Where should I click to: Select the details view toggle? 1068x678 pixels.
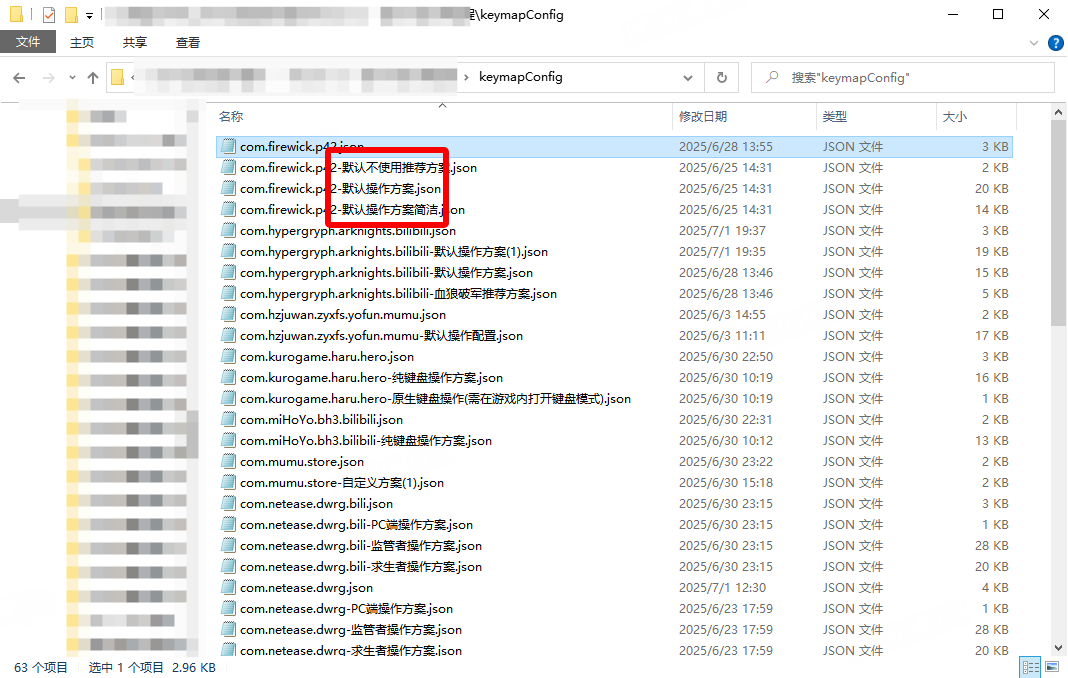coord(1030,666)
